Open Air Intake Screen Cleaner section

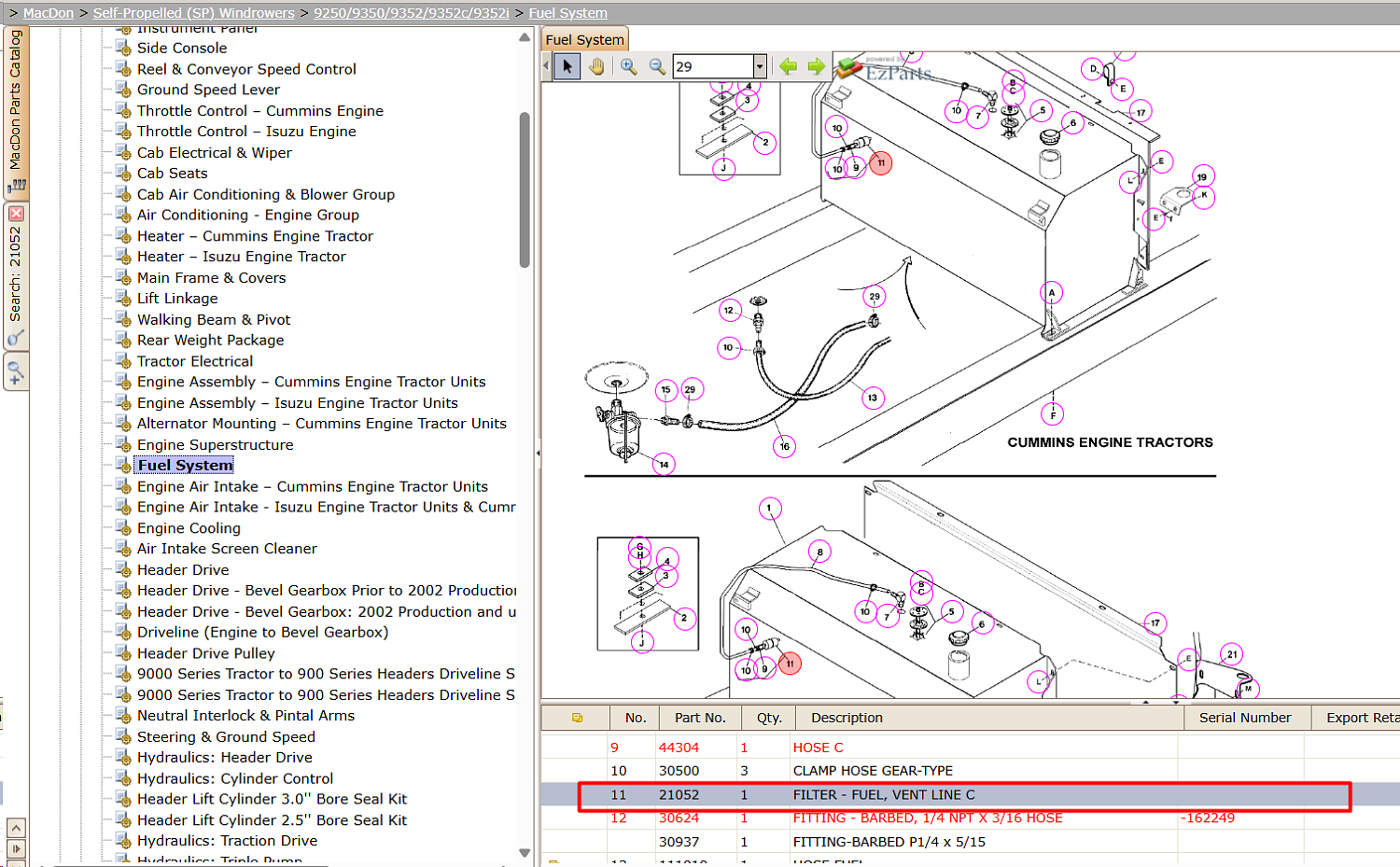227,548
